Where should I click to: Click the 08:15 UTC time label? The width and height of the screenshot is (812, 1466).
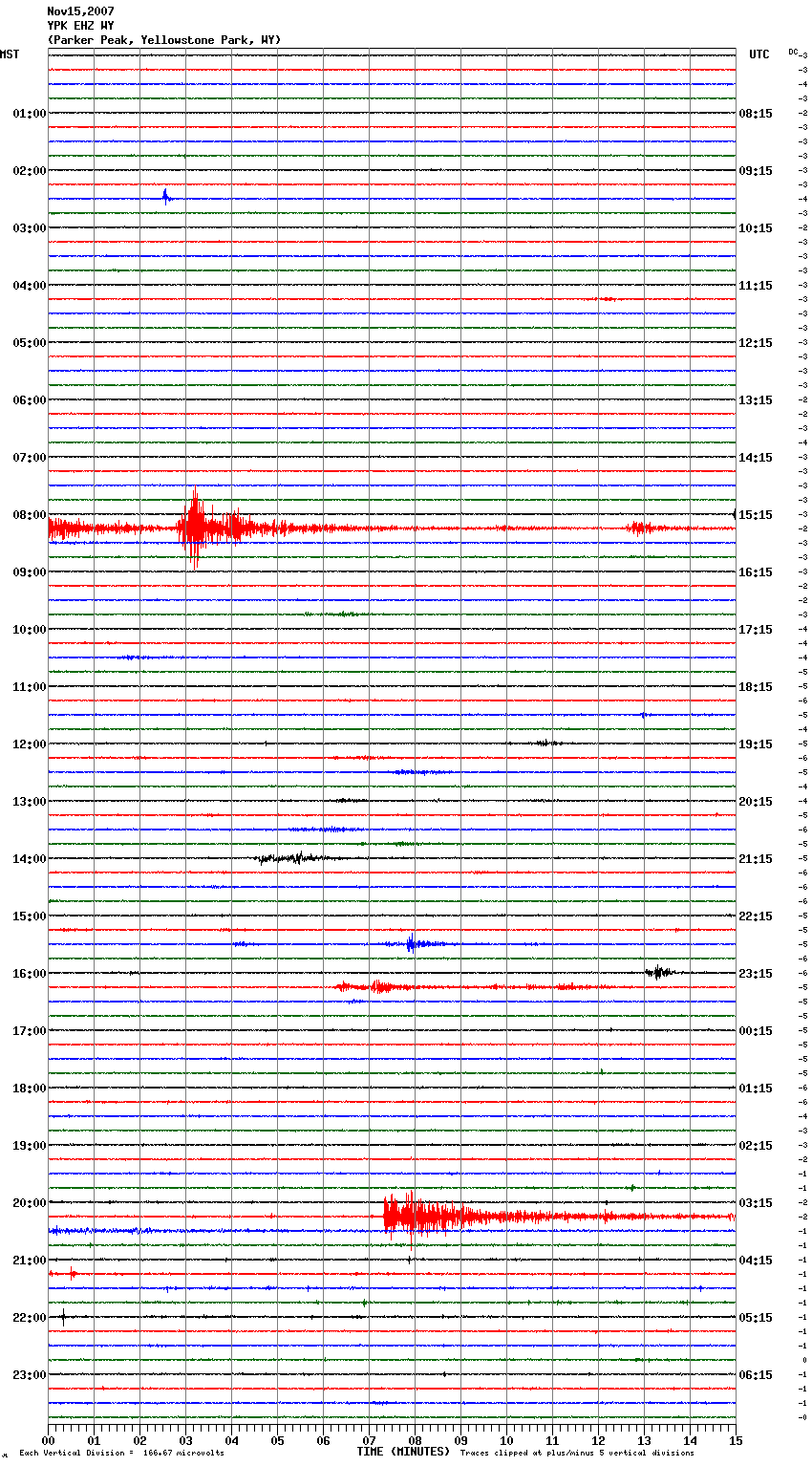point(756,114)
